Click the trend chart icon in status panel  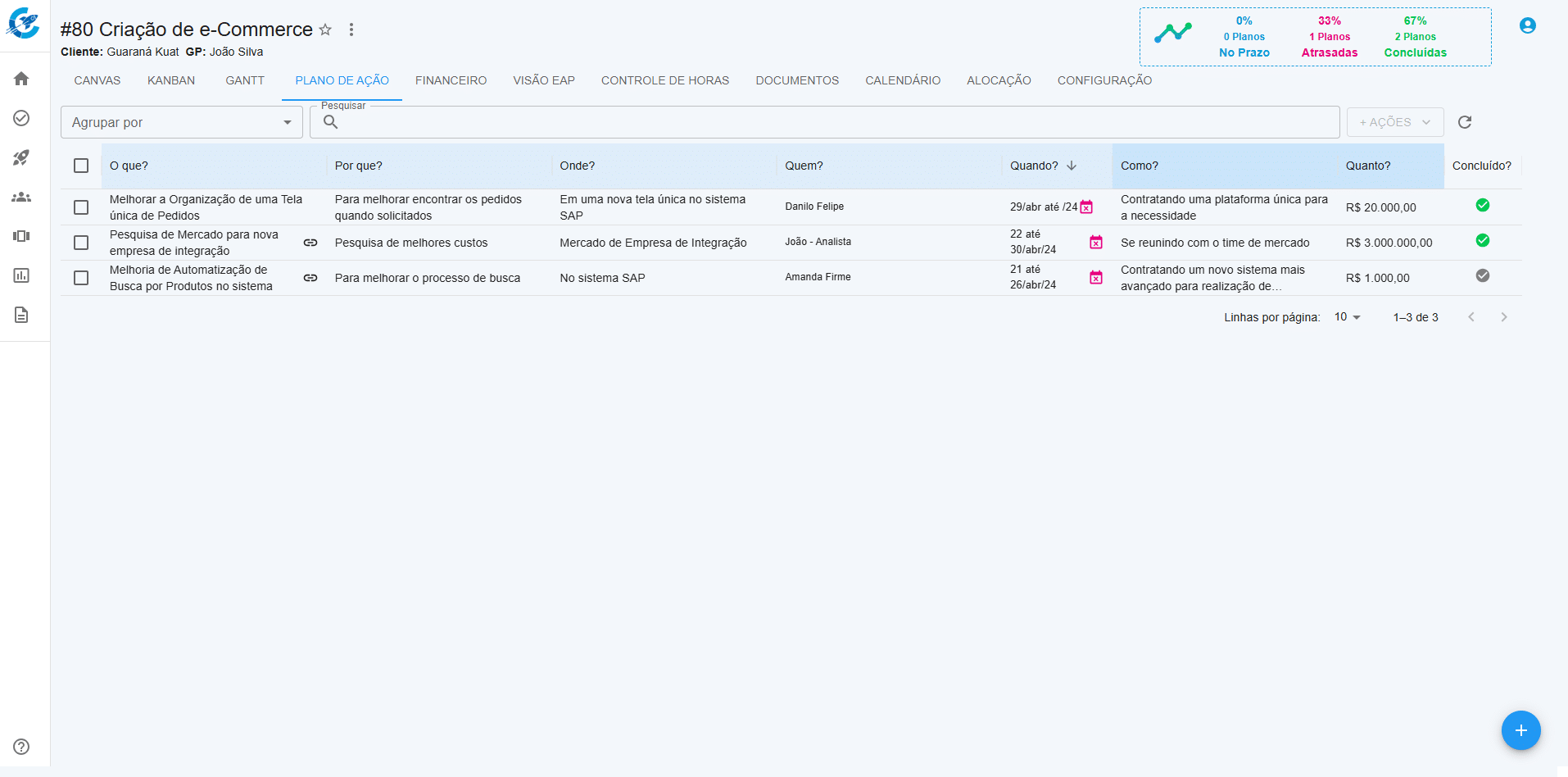(x=1173, y=34)
